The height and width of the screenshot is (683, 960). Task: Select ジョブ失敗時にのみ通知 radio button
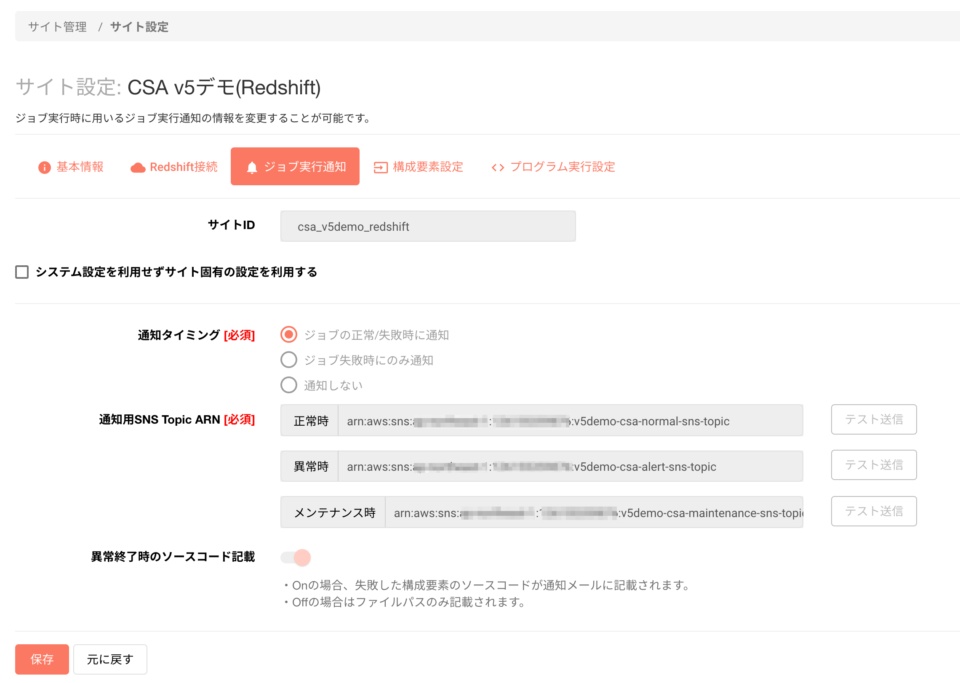[x=288, y=361]
